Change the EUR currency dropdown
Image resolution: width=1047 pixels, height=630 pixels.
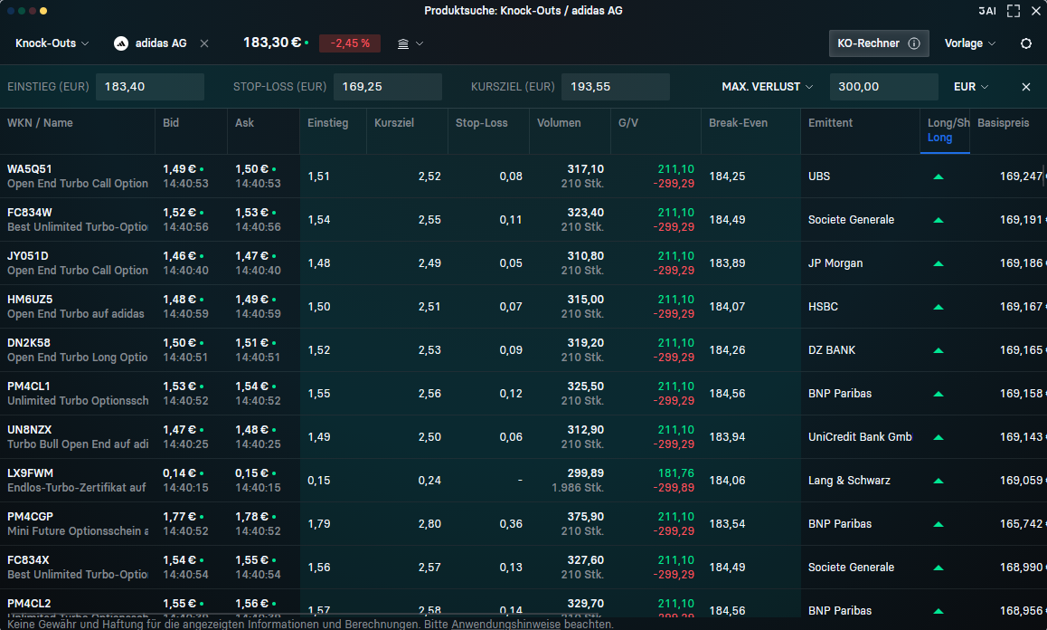click(971, 87)
